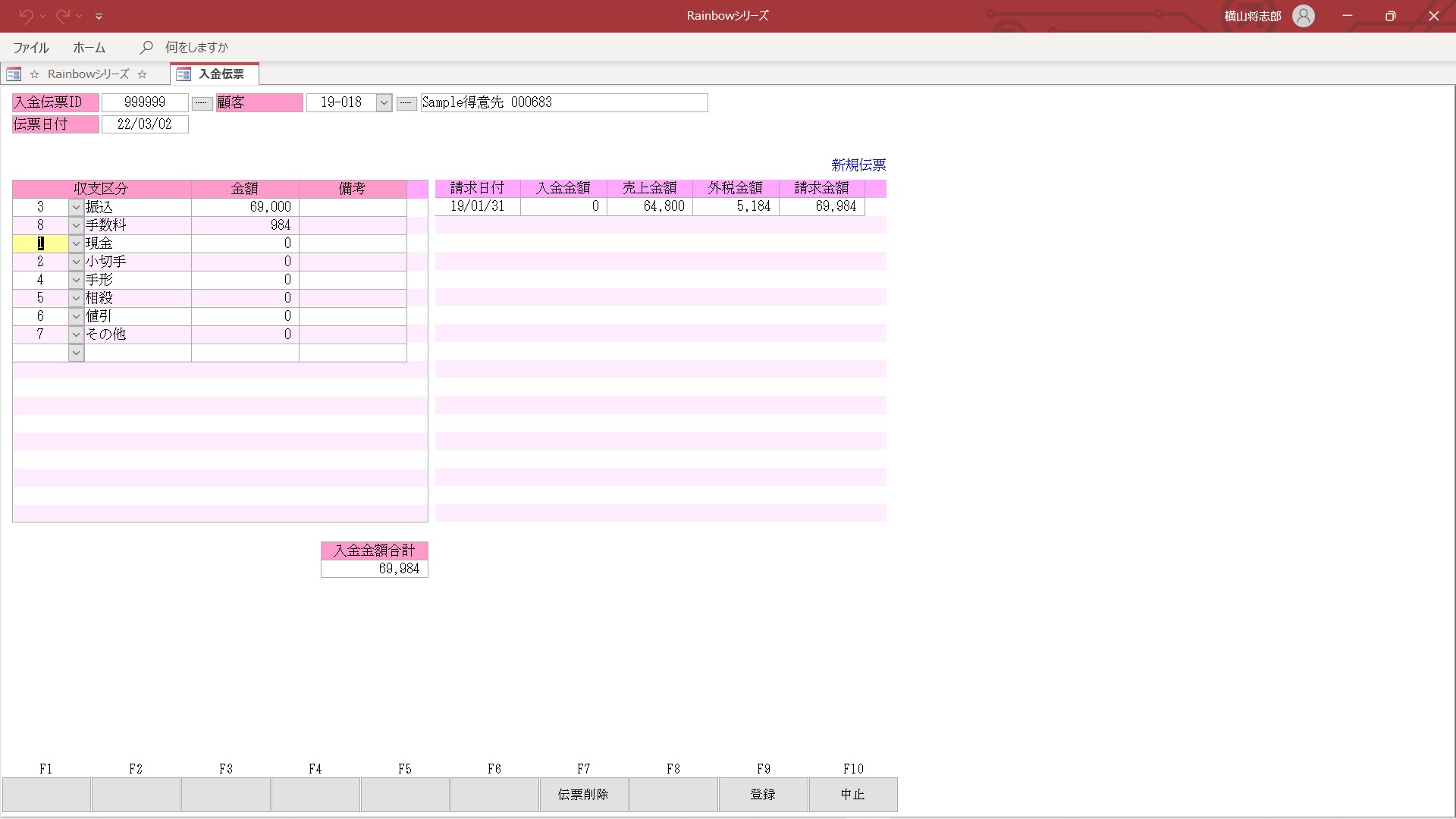
Task: Click the 中止 F10 button
Action: click(x=852, y=794)
